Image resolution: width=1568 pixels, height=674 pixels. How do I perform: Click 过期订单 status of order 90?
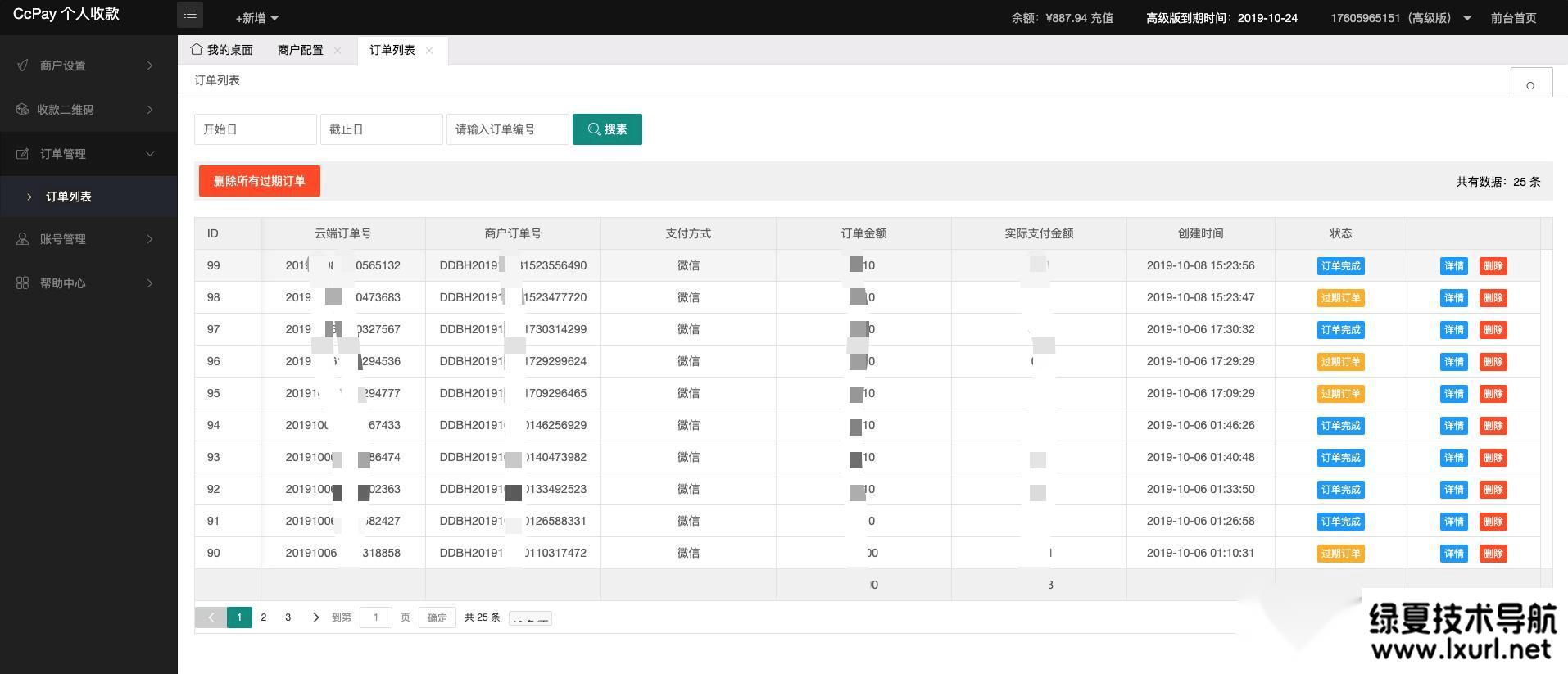(x=1340, y=554)
